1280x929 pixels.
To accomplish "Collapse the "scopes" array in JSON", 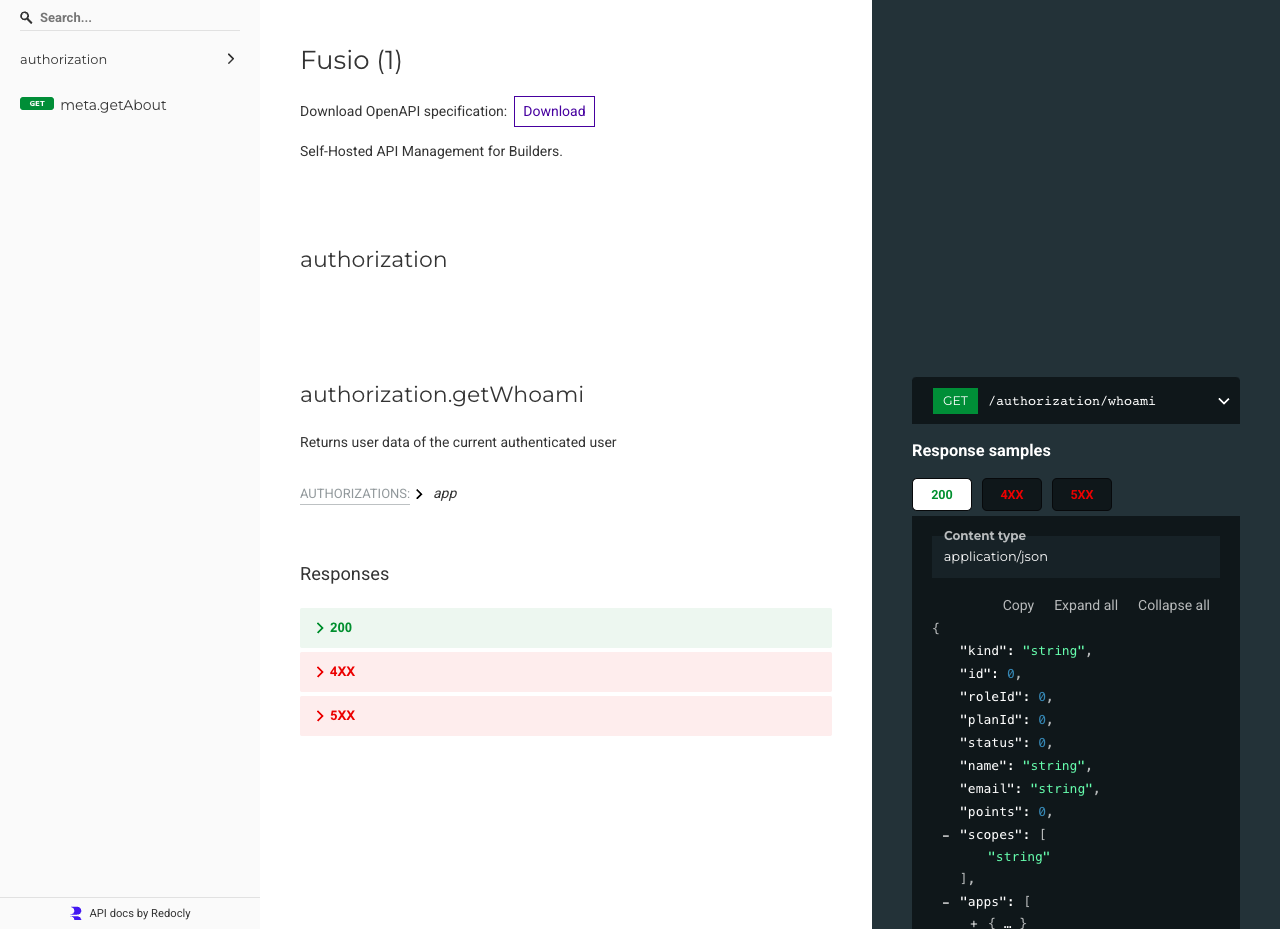I will (x=946, y=835).
